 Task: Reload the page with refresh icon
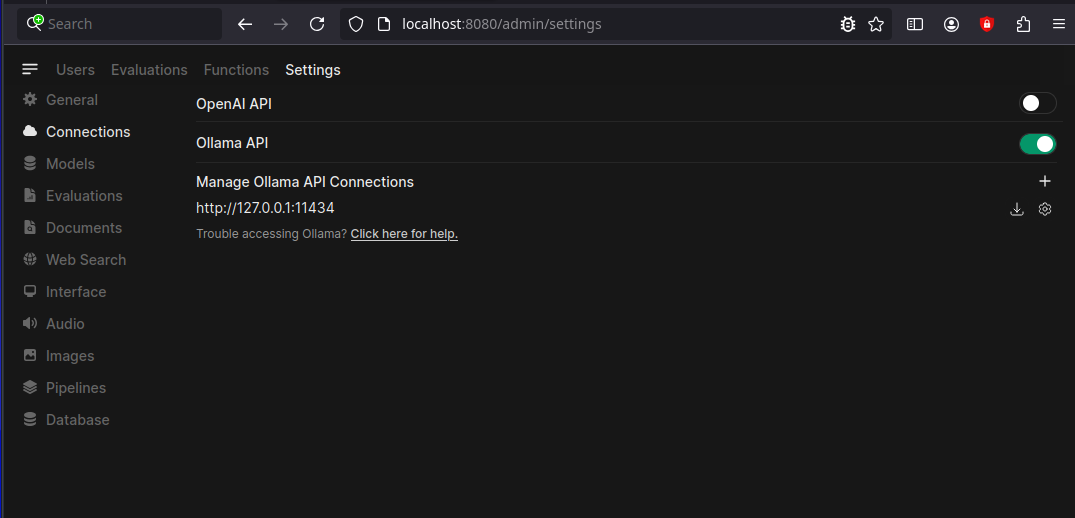[x=317, y=24]
